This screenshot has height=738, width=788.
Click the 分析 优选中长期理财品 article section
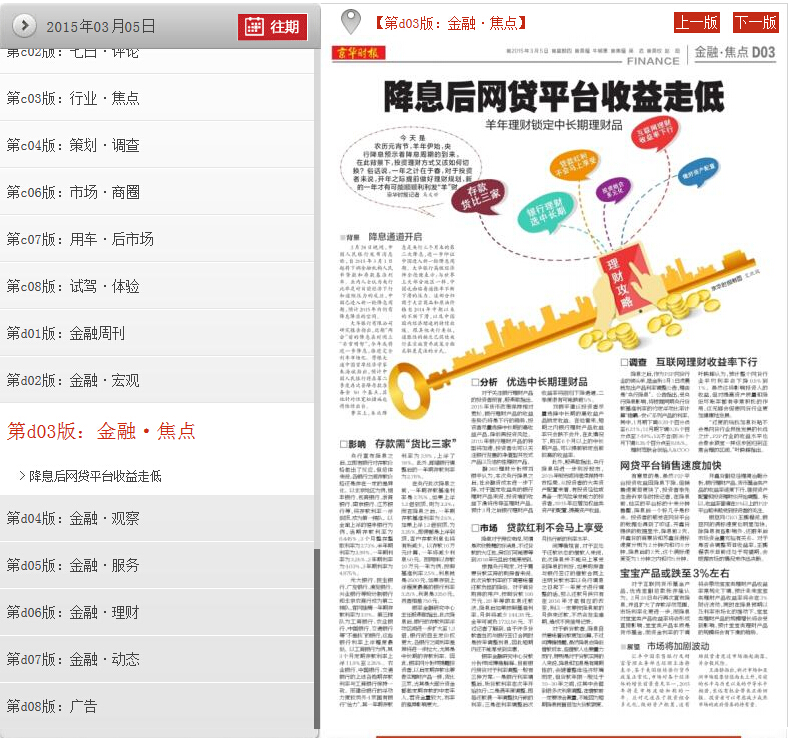[537, 445]
